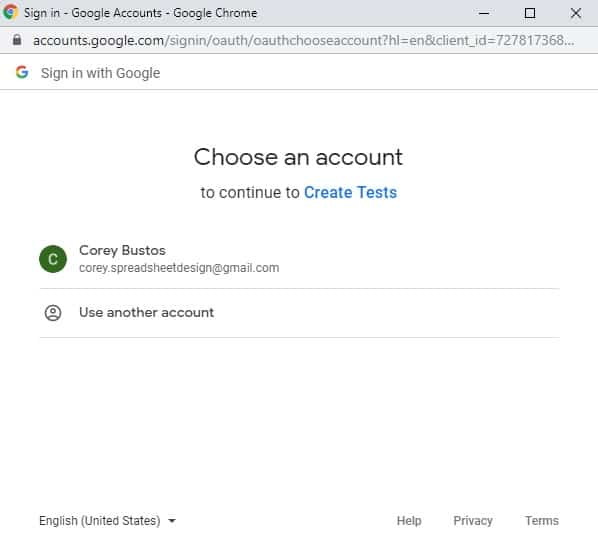Click the Google G logo
Image resolution: width=598 pixels, height=556 pixels.
point(22,72)
